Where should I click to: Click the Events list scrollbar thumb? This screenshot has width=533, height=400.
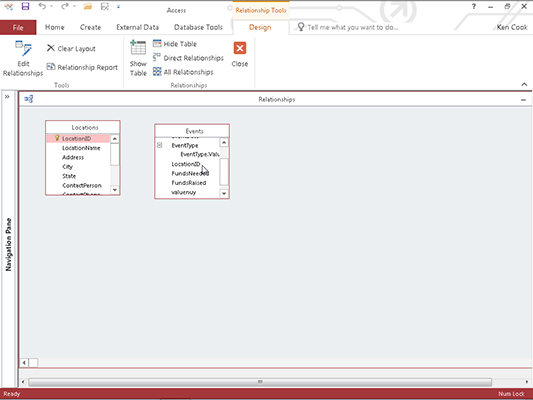(x=224, y=172)
